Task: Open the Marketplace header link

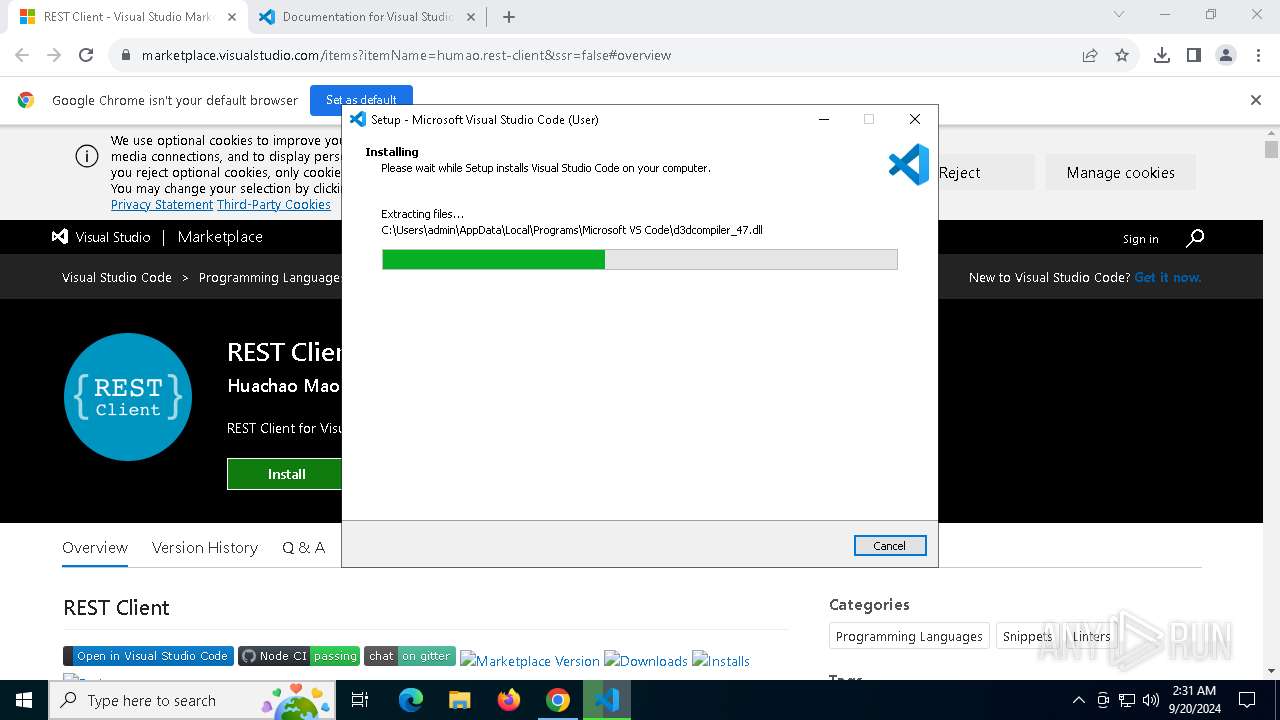Action: click(x=220, y=237)
